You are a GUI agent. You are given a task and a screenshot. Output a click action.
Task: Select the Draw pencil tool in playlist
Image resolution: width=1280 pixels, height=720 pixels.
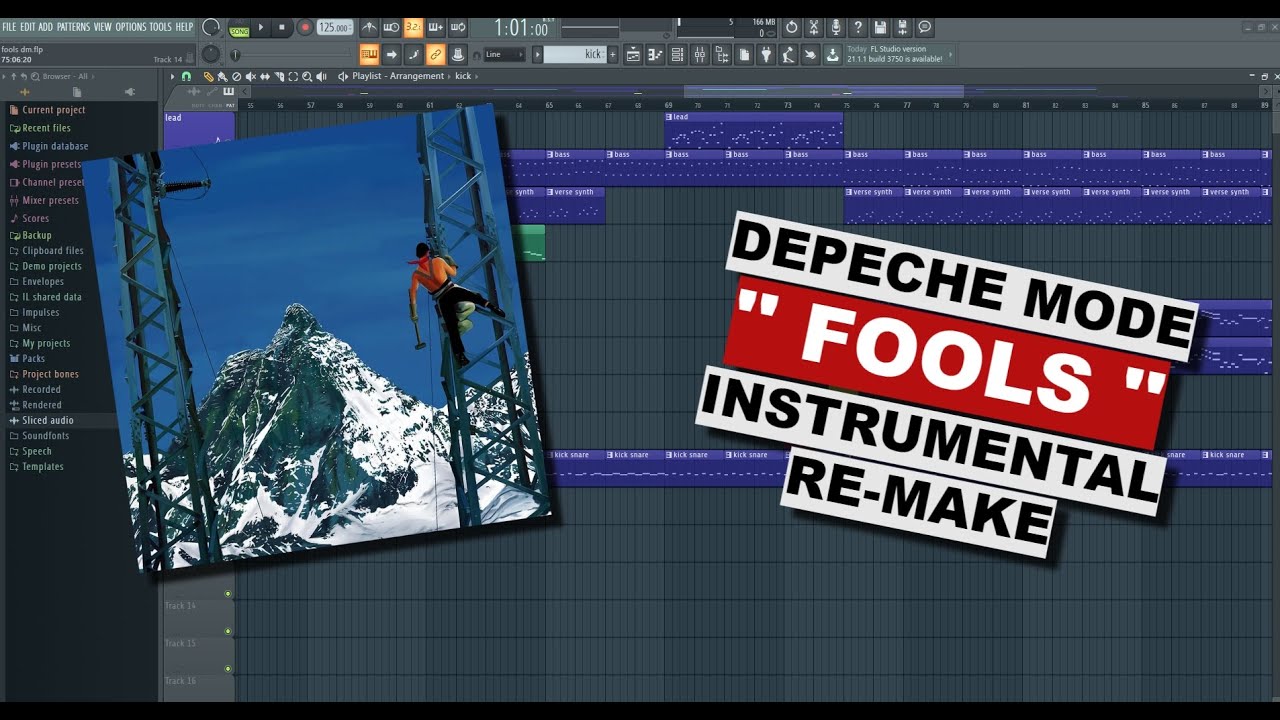point(208,76)
